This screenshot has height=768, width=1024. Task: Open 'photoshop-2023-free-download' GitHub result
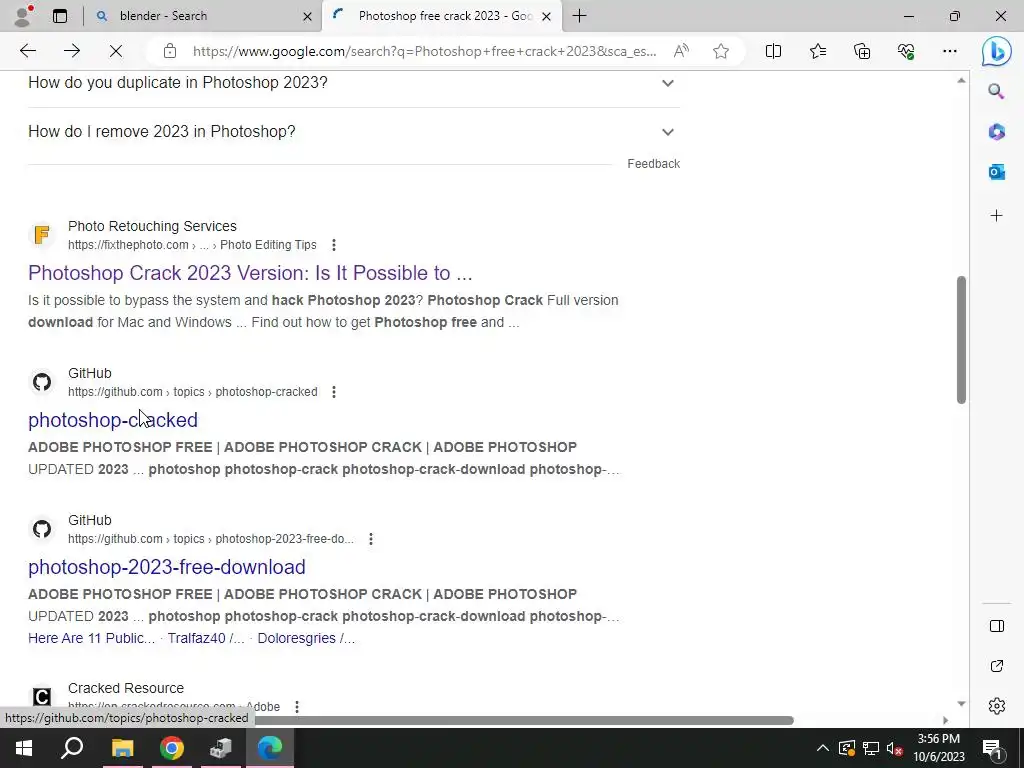(x=167, y=567)
